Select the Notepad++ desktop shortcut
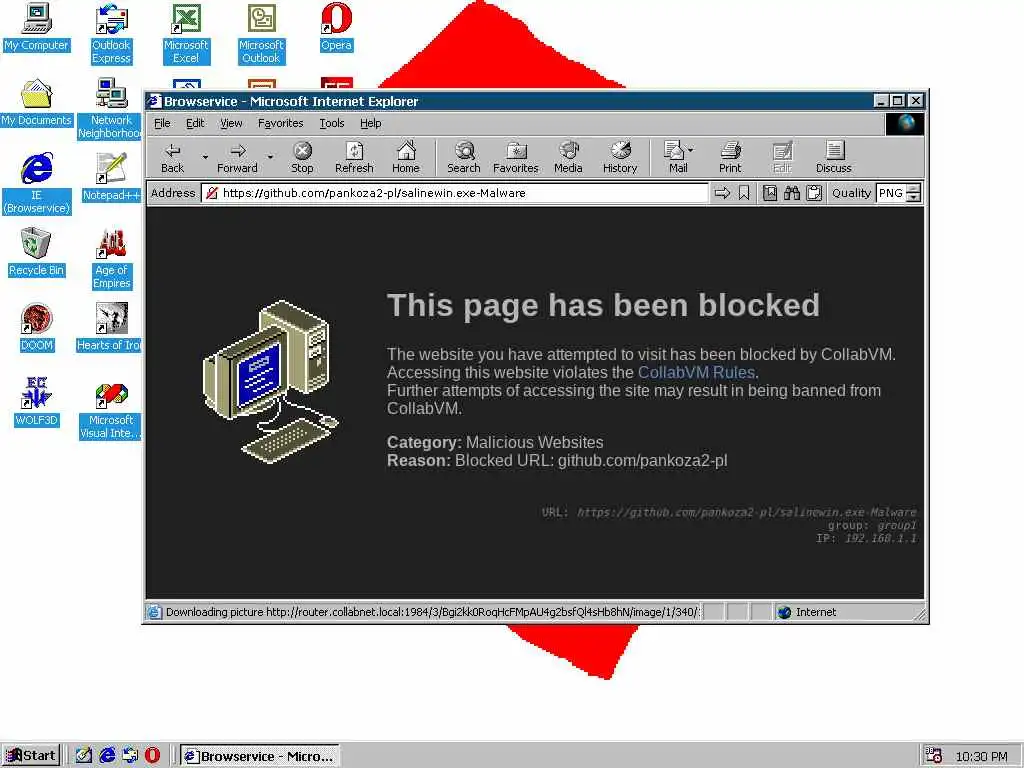 [111, 178]
